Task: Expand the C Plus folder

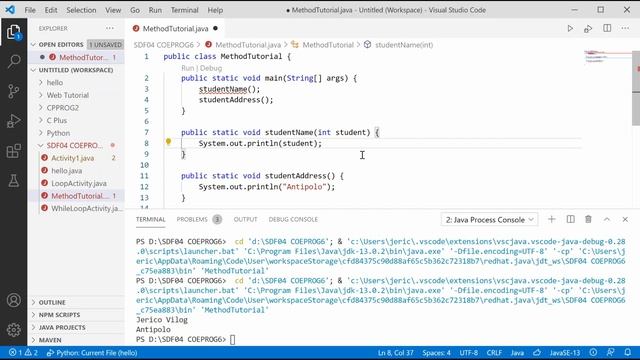Action: tap(77, 120)
